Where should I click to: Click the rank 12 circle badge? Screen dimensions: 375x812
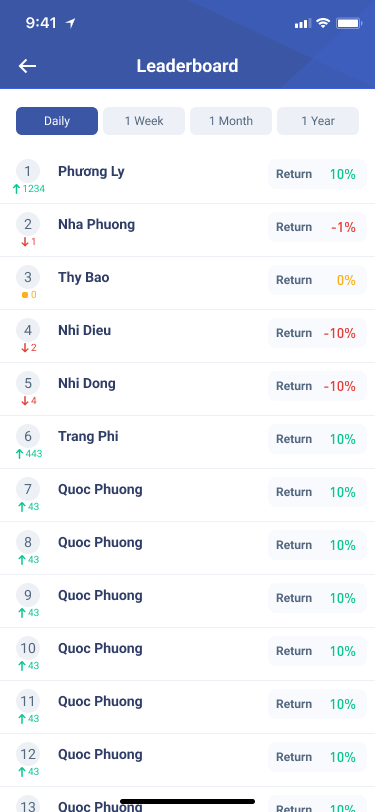point(28,754)
